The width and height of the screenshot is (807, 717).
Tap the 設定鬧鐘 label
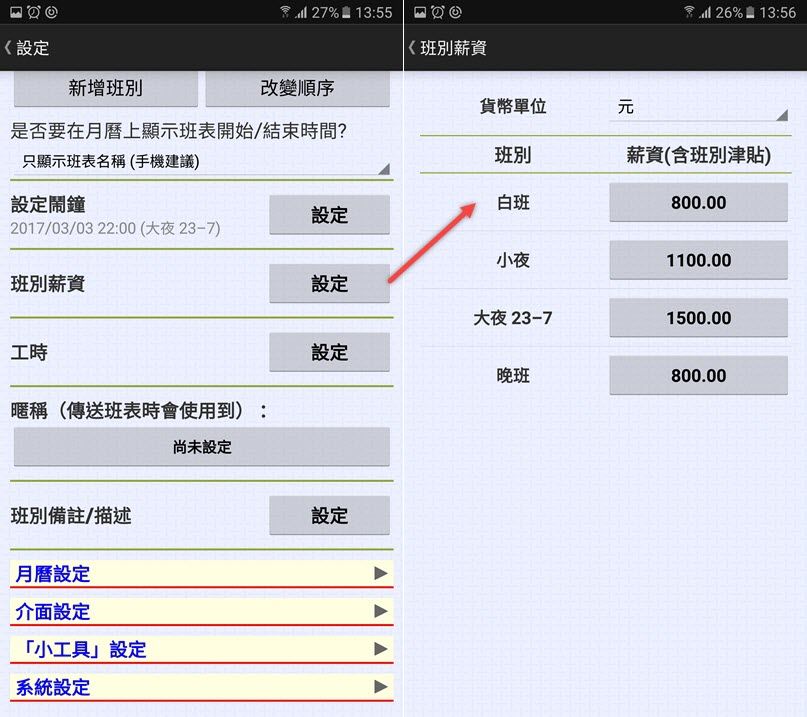pos(48,204)
